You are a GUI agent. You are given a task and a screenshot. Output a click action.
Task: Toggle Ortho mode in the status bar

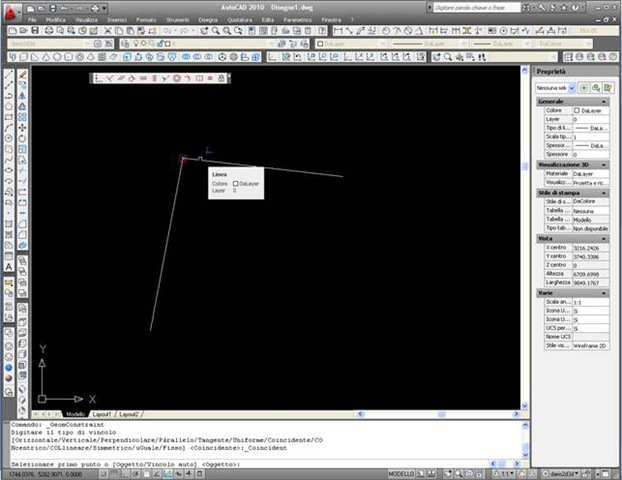[125, 474]
